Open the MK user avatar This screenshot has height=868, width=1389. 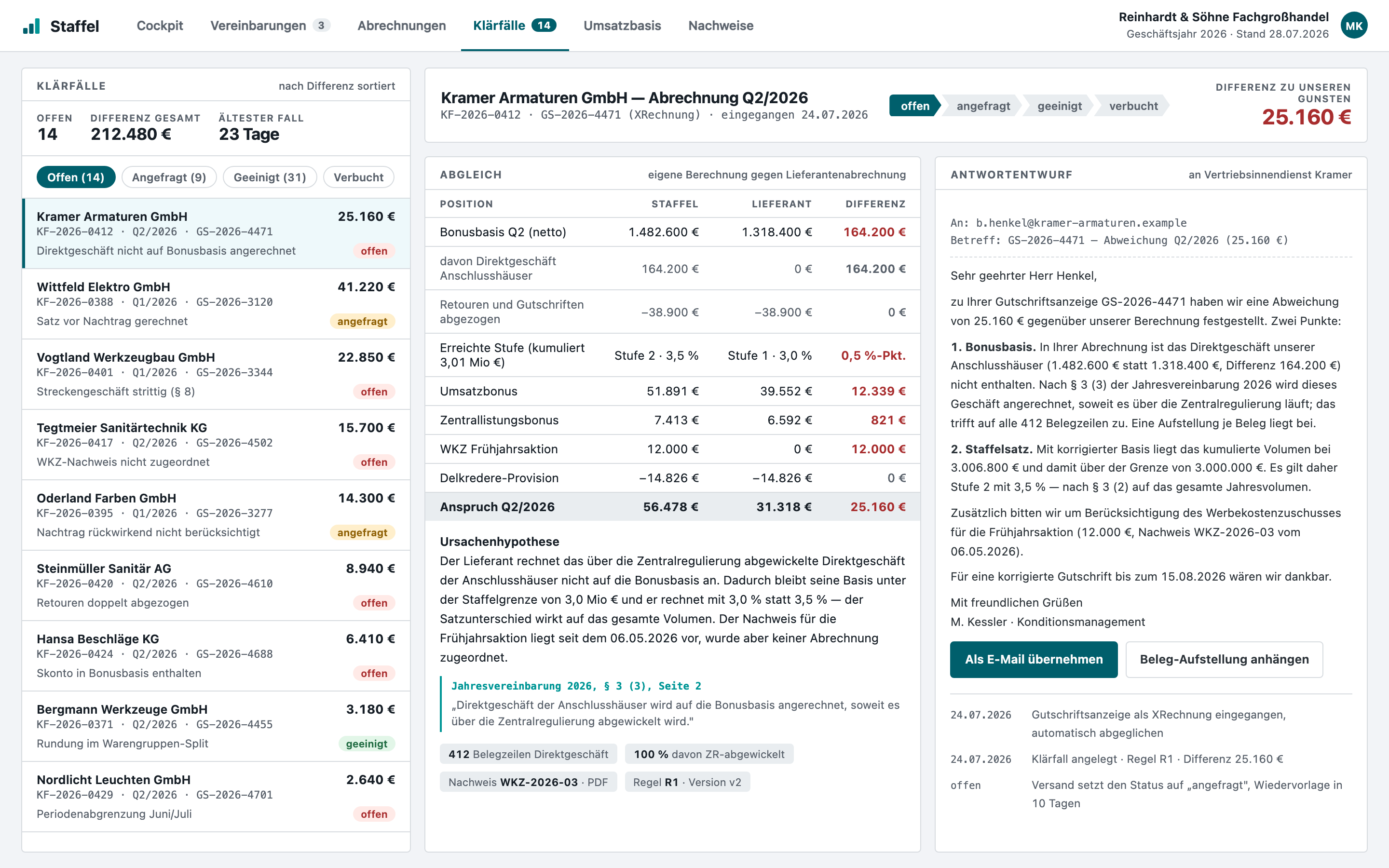point(1354,26)
